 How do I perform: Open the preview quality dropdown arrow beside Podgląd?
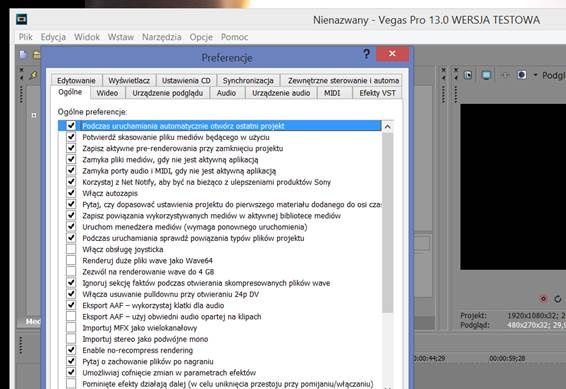(535, 75)
